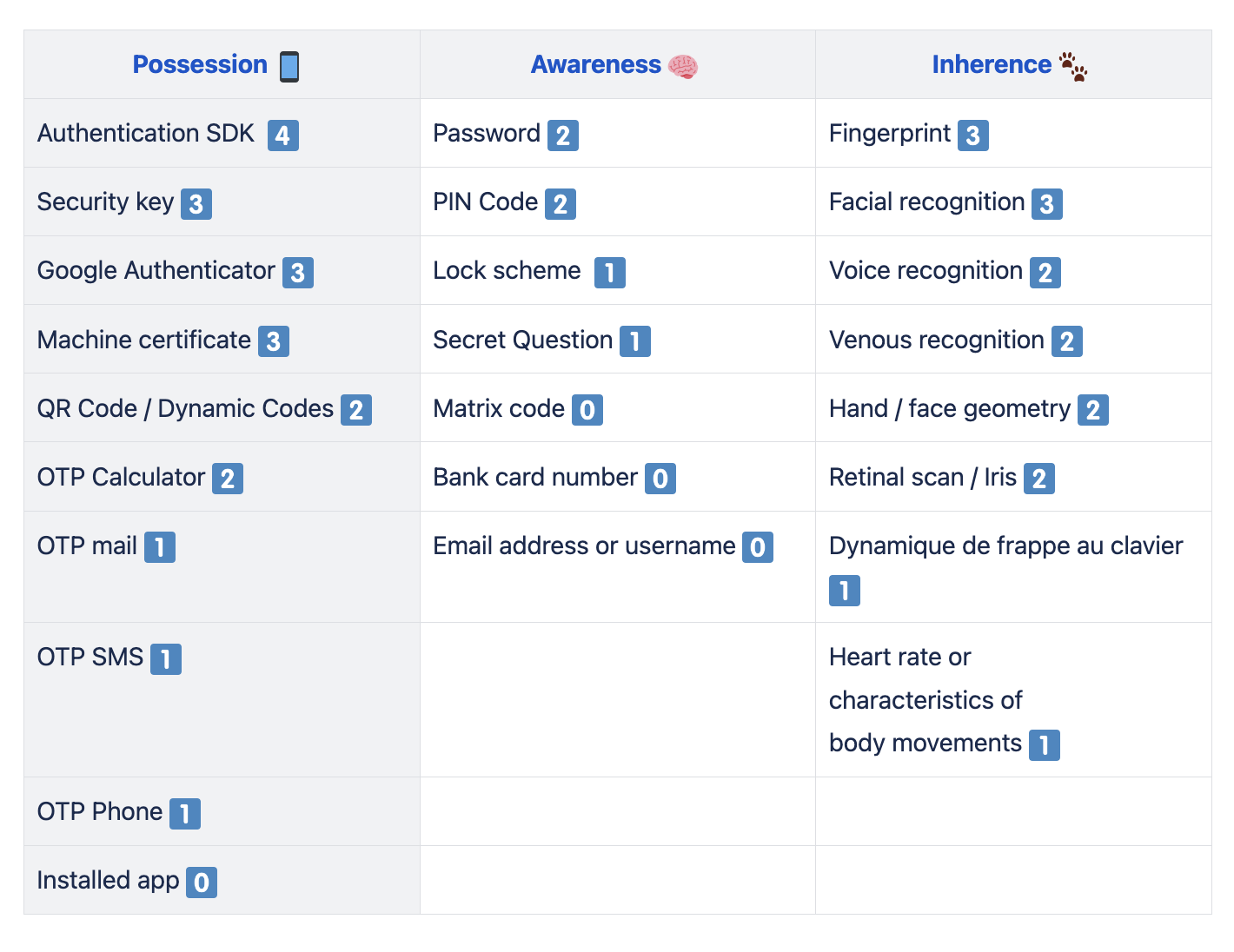Click the badge next to QR Code / Dynamic Codes
The image size is (1234, 952).
point(356,410)
